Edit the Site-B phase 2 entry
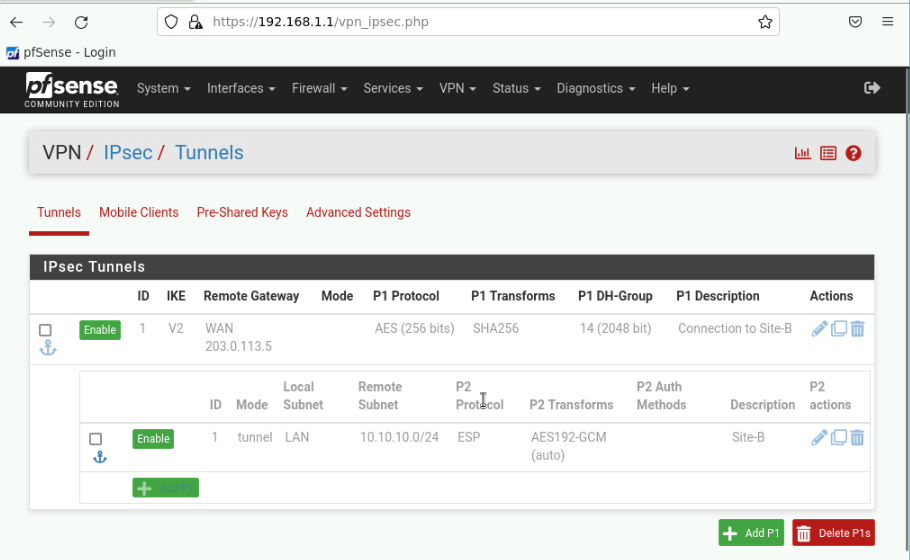This screenshot has width=910, height=560. [819, 438]
